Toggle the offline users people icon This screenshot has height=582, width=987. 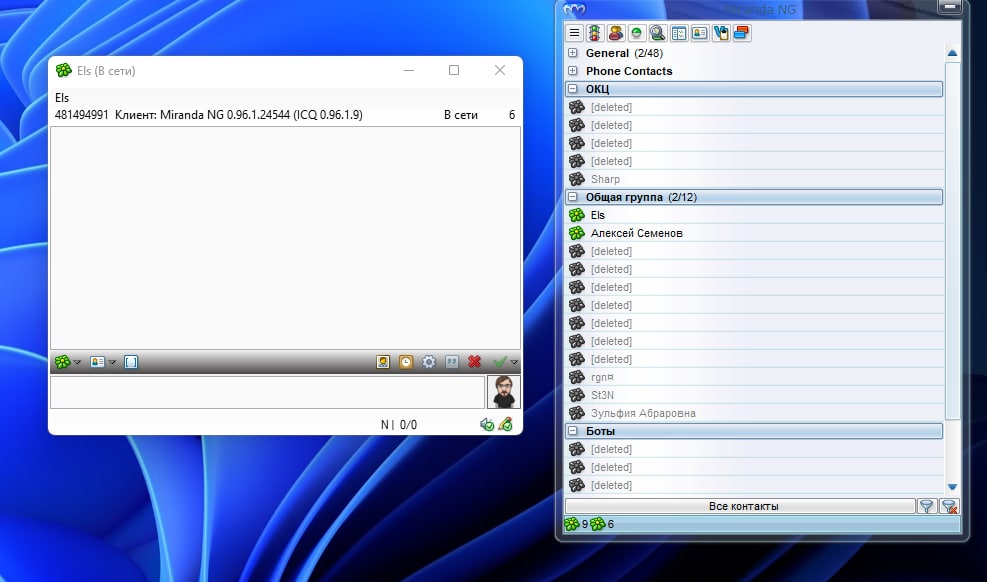click(x=616, y=33)
